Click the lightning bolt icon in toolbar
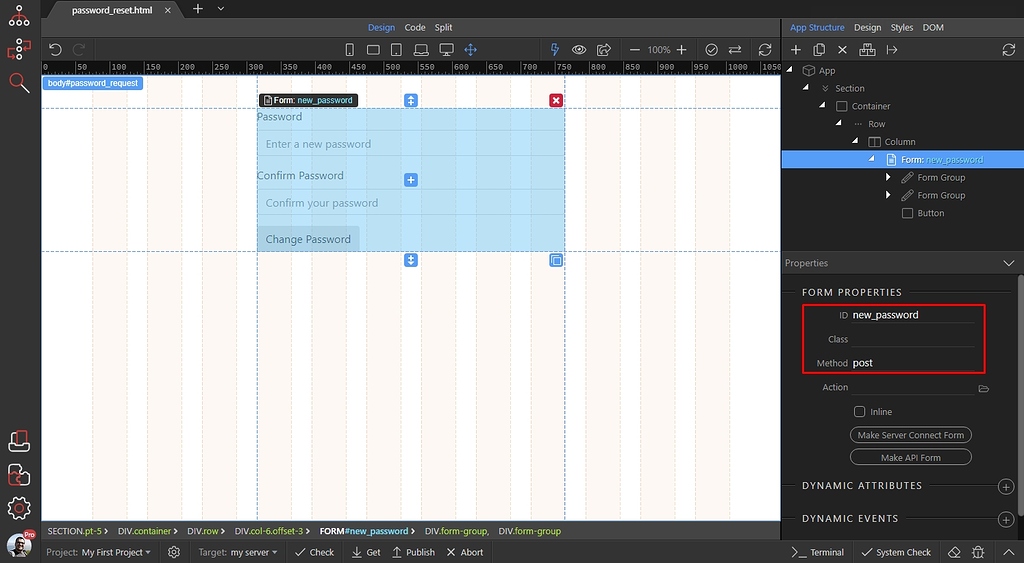The width and height of the screenshot is (1024, 563). tap(556, 49)
